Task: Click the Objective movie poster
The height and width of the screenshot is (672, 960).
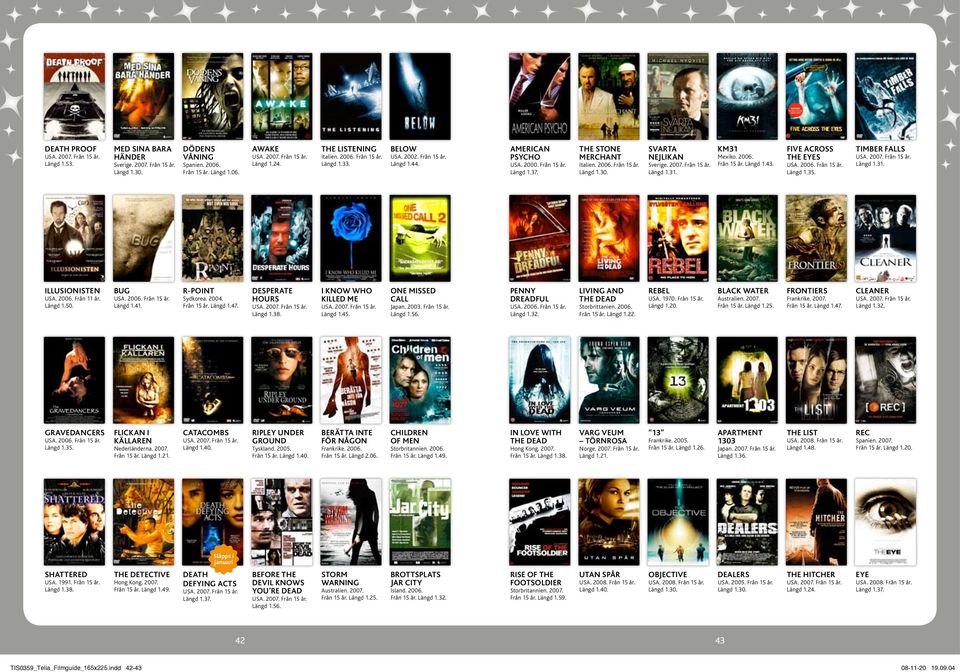Action: 678,522
